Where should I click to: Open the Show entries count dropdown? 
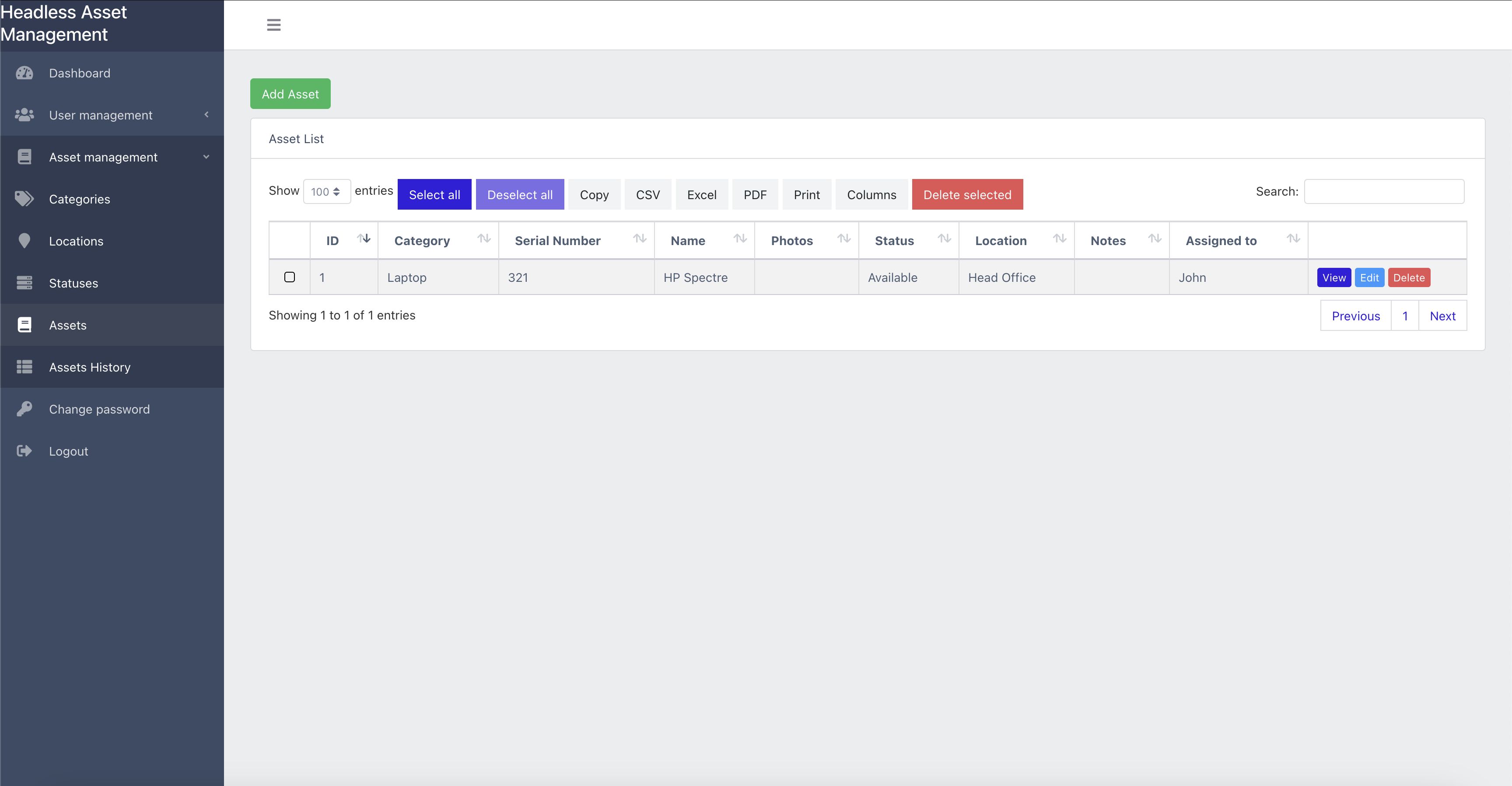coord(326,191)
